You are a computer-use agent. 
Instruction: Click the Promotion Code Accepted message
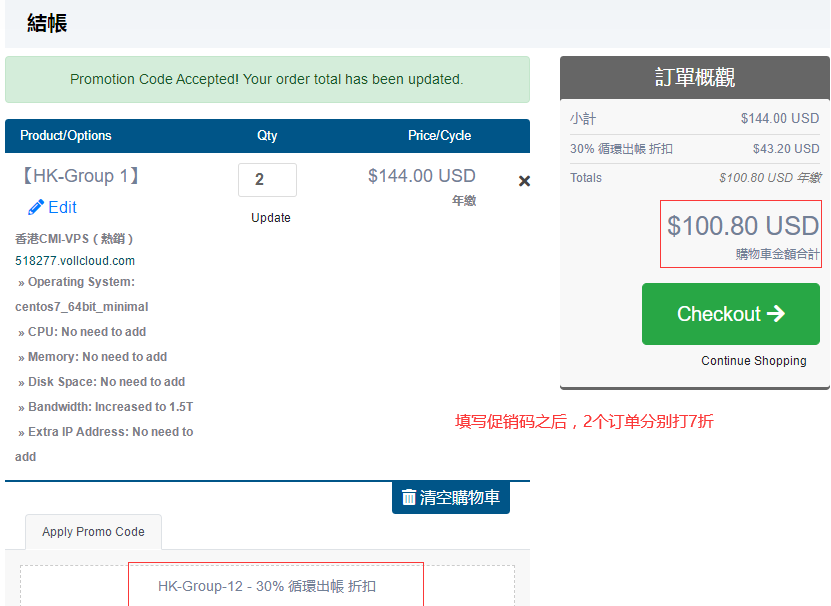(x=267, y=80)
